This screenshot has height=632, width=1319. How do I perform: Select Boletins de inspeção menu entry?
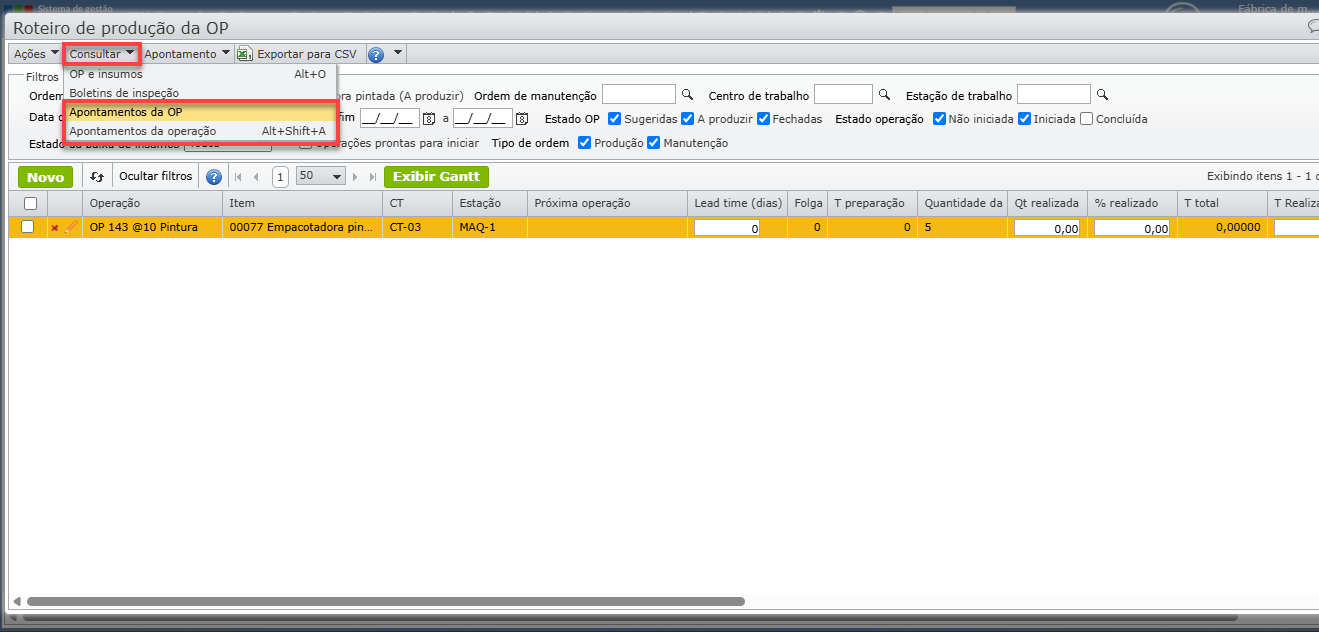199,93
